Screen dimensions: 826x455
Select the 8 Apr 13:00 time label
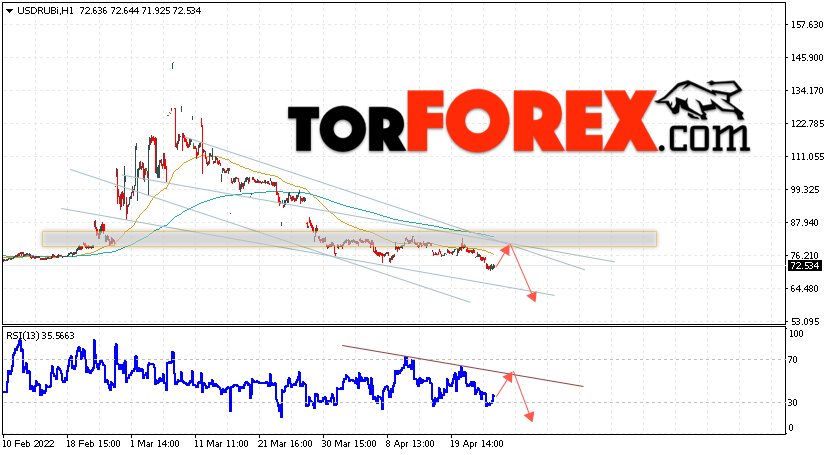[x=410, y=444]
